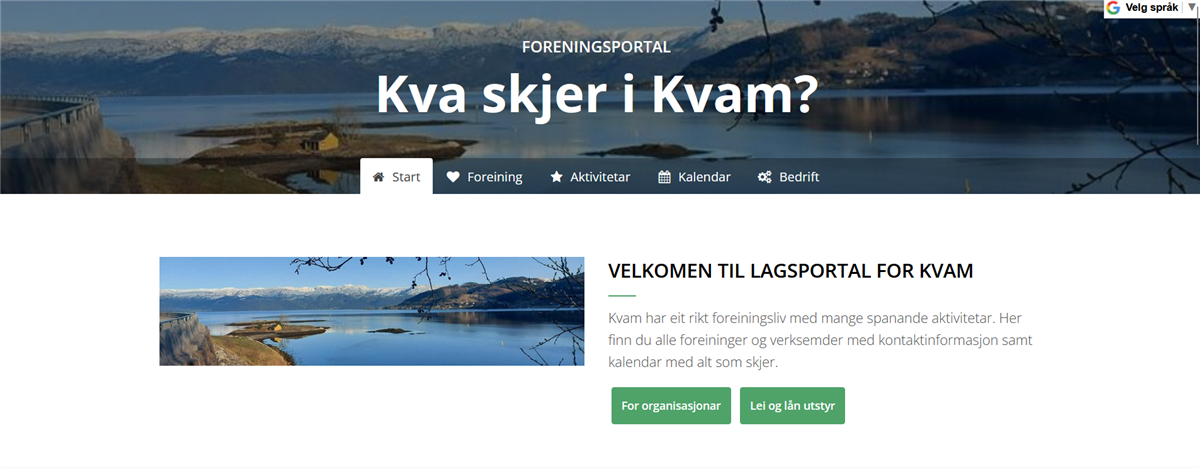1200x470 pixels.
Task: Switch to the Start tab label
Action: [x=406, y=177]
